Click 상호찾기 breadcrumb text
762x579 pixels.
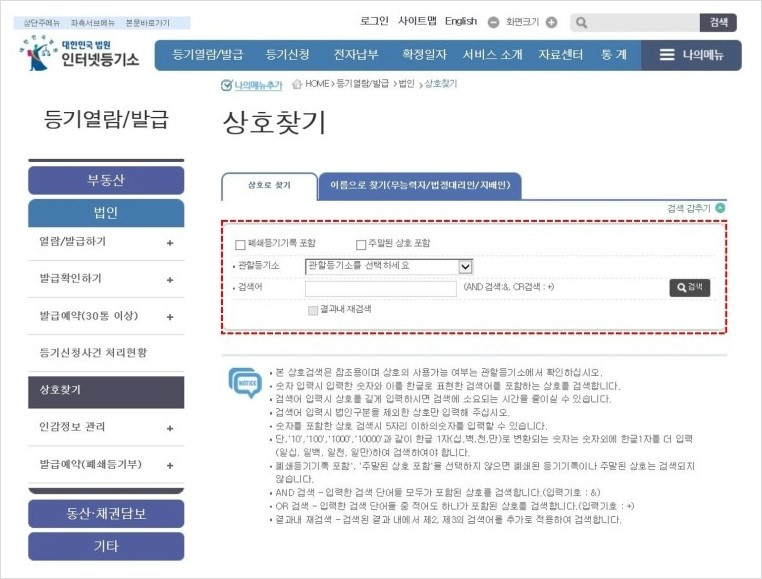[x=441, y=84]
